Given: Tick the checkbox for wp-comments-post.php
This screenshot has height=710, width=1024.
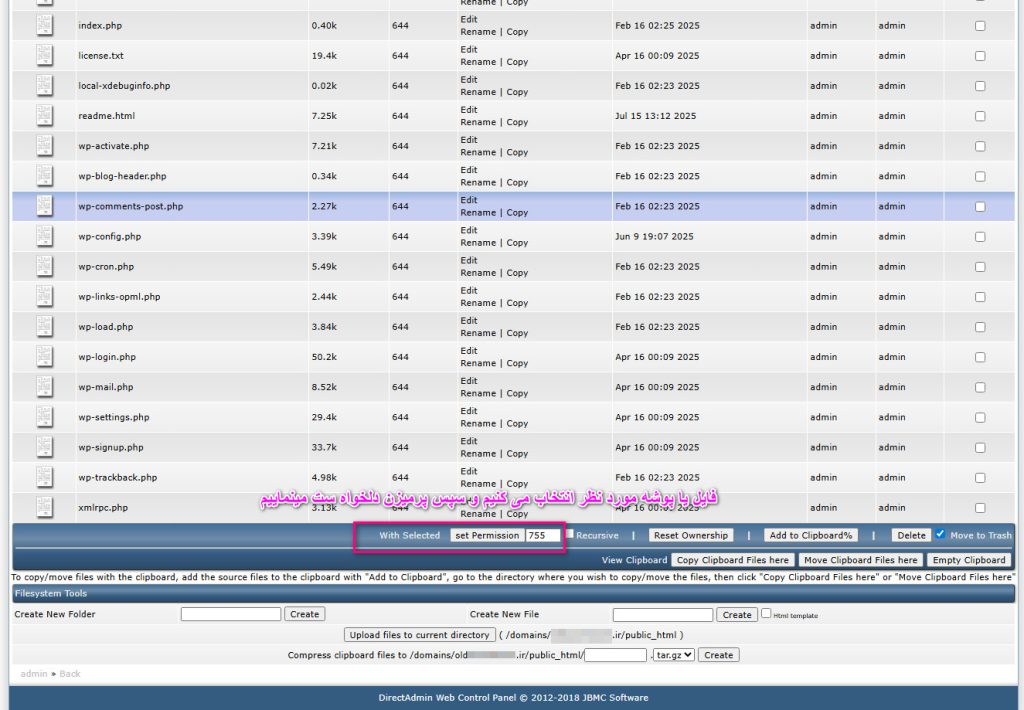Looking at the screenshot, I should click(979, 207).
